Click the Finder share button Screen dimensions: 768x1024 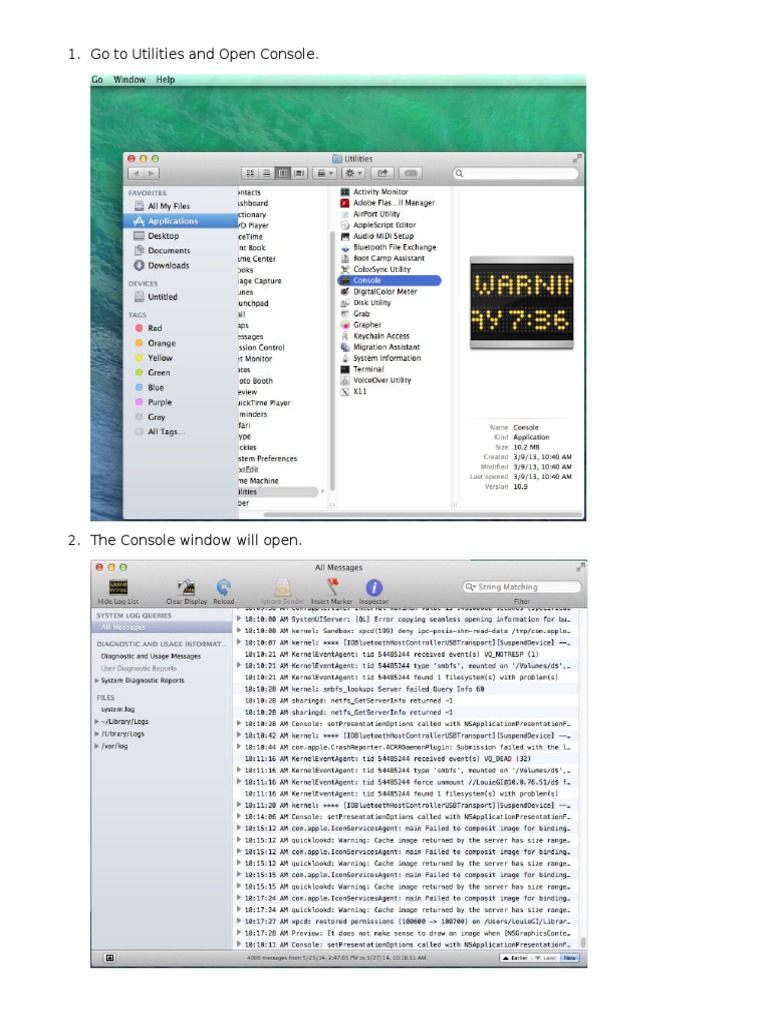point(384,173)
